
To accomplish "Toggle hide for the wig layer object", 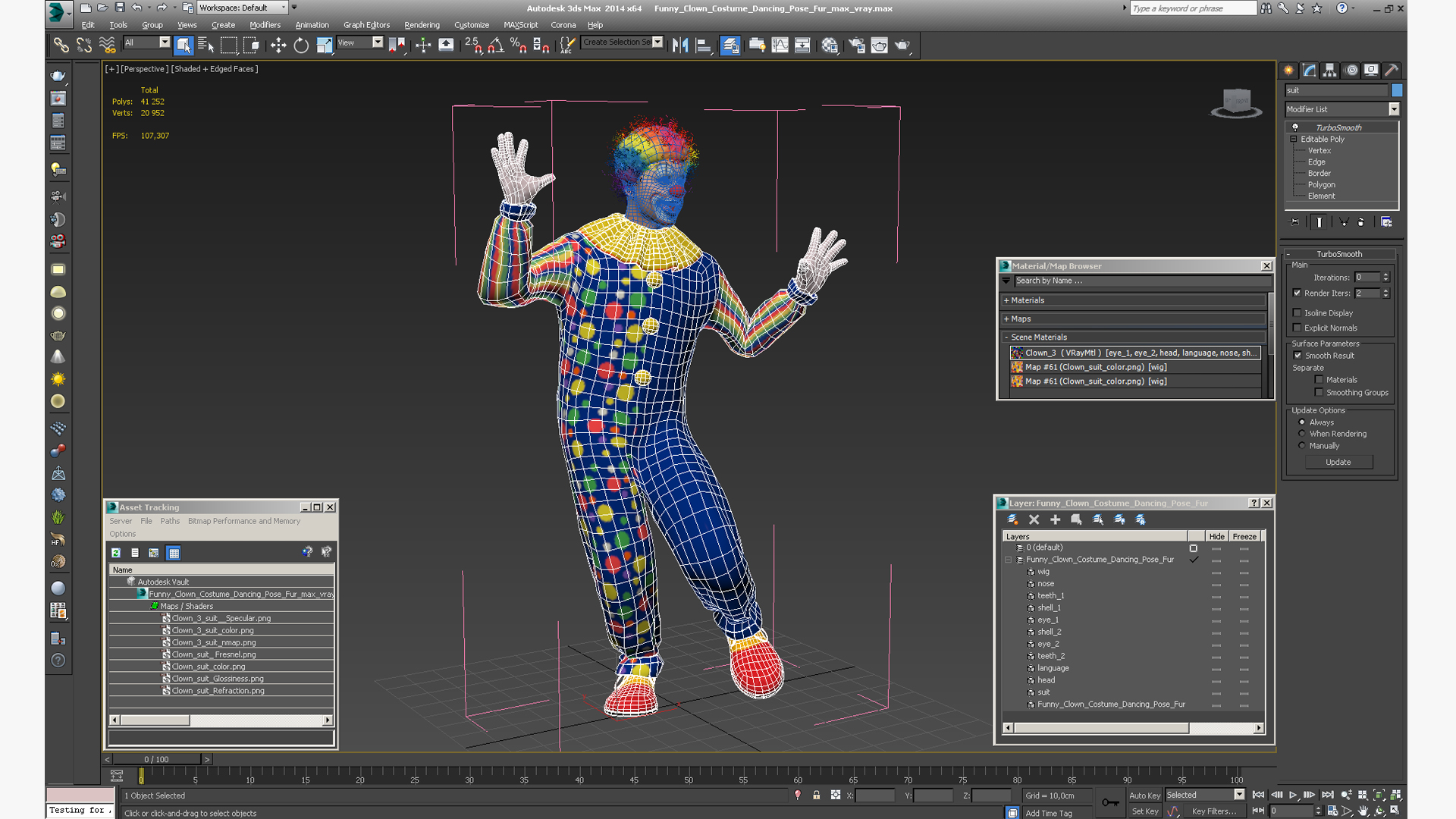I will click(1216, 573).
